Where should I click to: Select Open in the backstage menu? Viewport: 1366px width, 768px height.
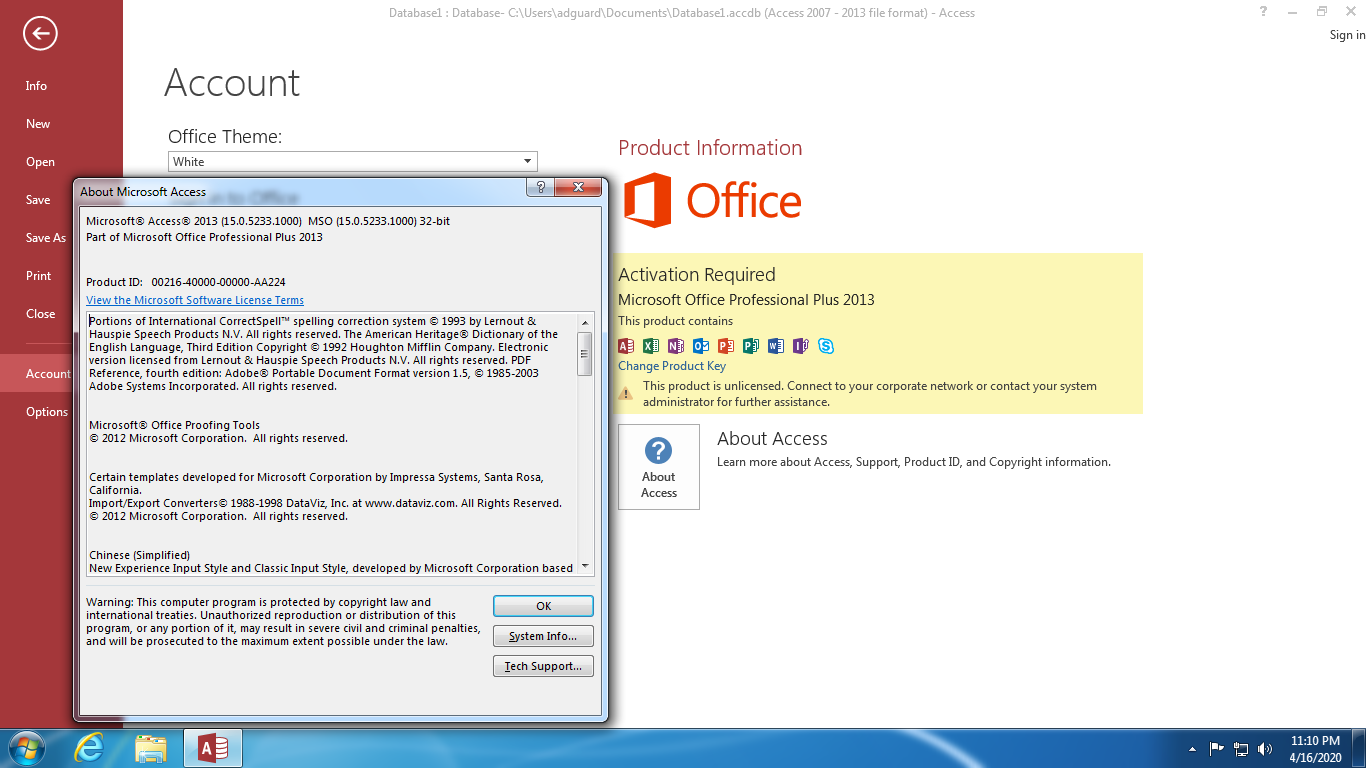tap(40, 162)
